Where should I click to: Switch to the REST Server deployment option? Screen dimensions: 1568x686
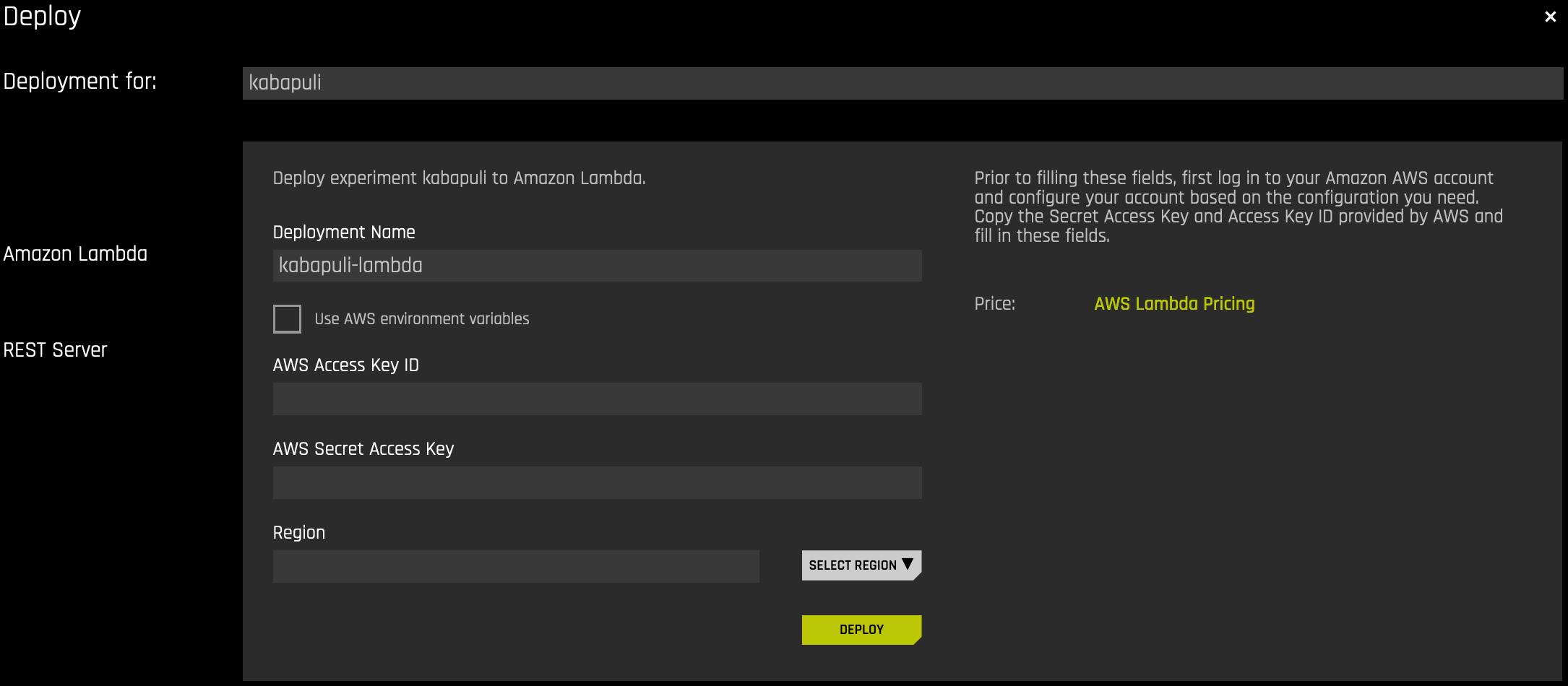[x=55, y=349]
